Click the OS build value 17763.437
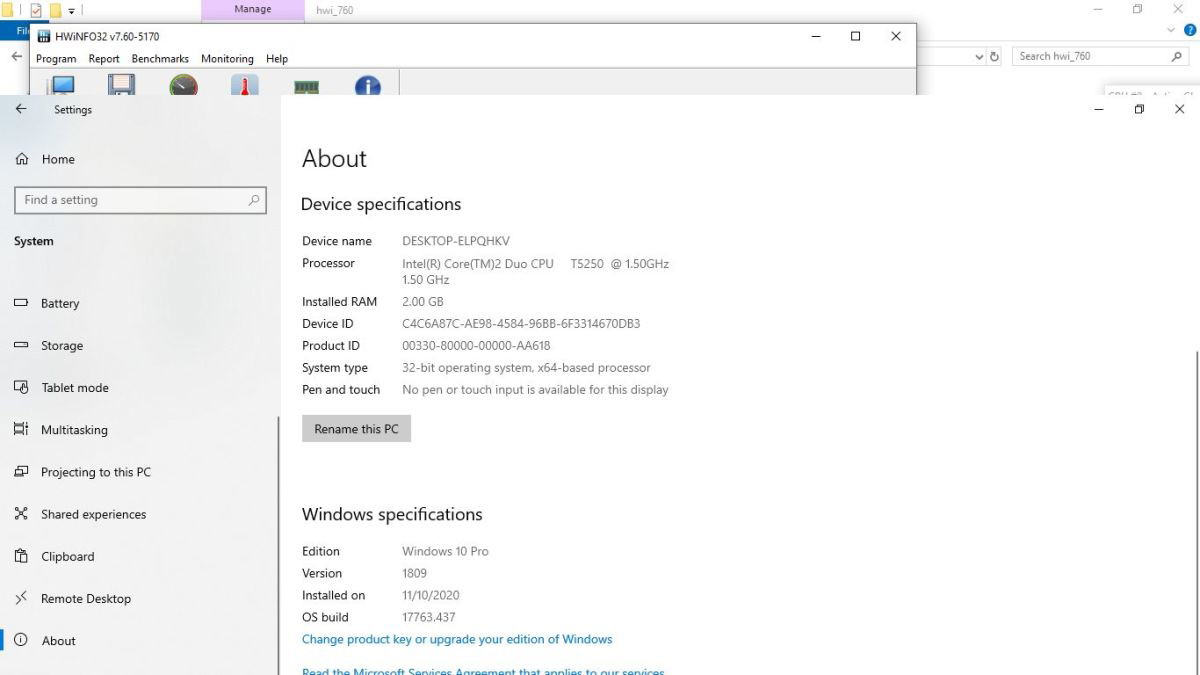The height and width of the screenshot is (675, 1200). 429,617
